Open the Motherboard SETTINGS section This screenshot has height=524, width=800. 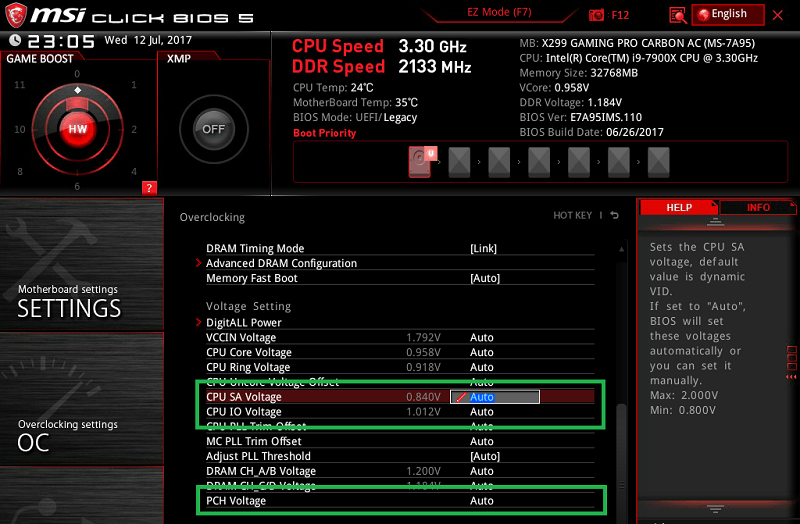pyautogui.click(x=82, y=264)
